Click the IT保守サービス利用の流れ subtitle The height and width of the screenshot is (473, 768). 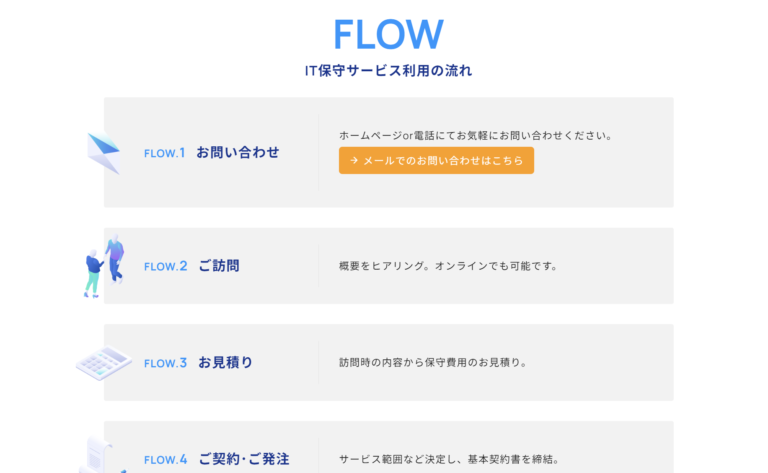pos(388,71)
